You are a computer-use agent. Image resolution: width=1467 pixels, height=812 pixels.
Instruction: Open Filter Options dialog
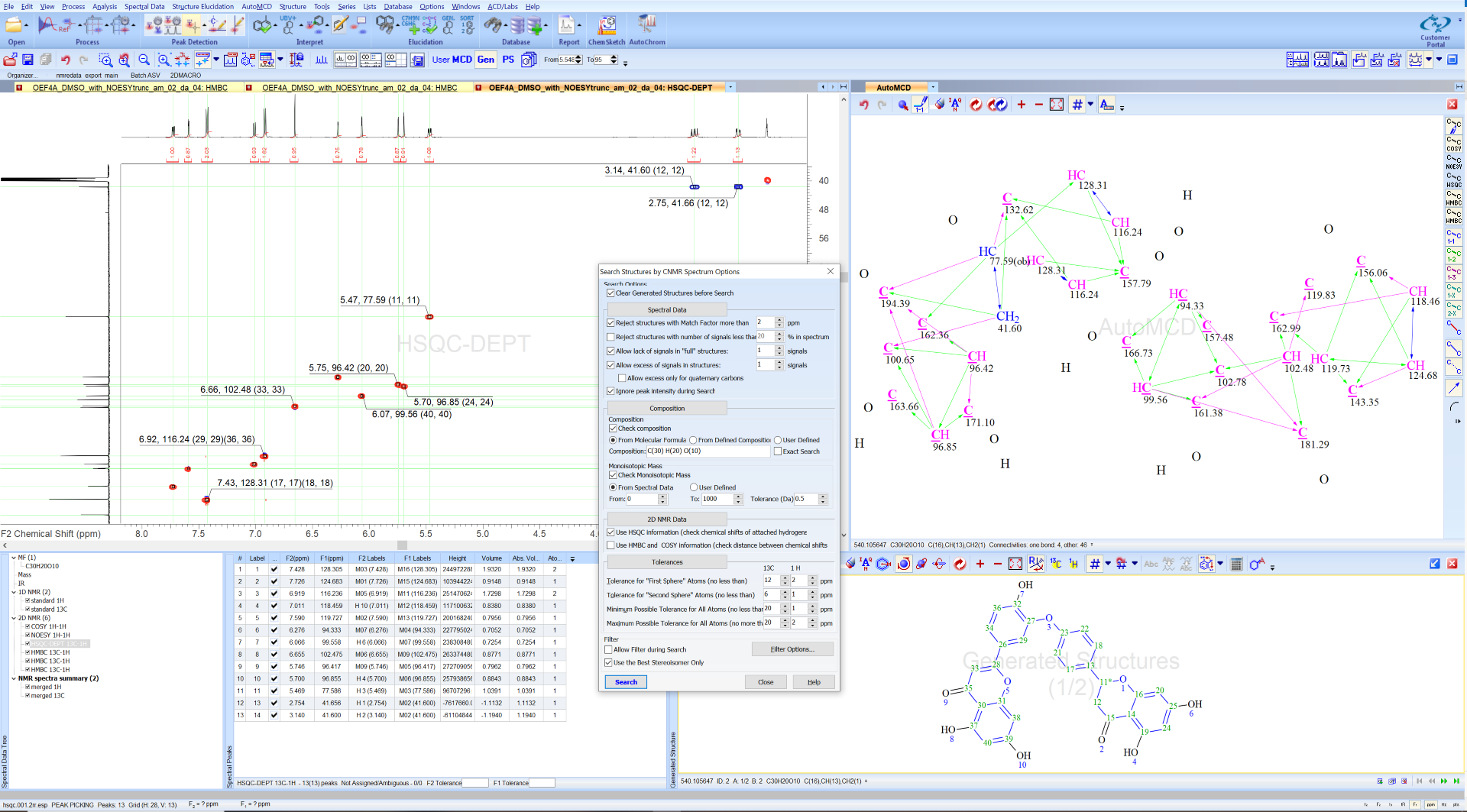click(792, 649)
